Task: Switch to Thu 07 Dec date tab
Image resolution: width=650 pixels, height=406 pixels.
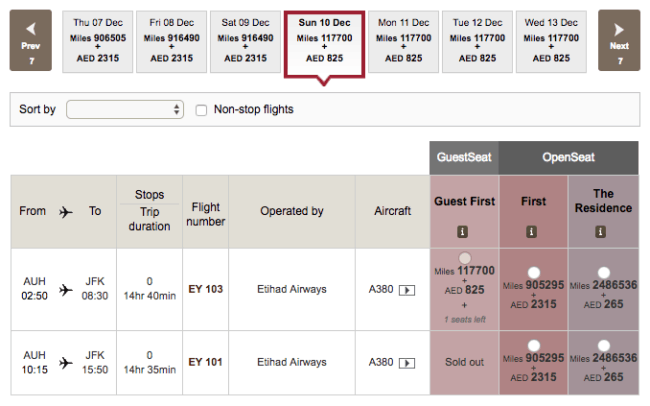Action: tap(98, 41)
